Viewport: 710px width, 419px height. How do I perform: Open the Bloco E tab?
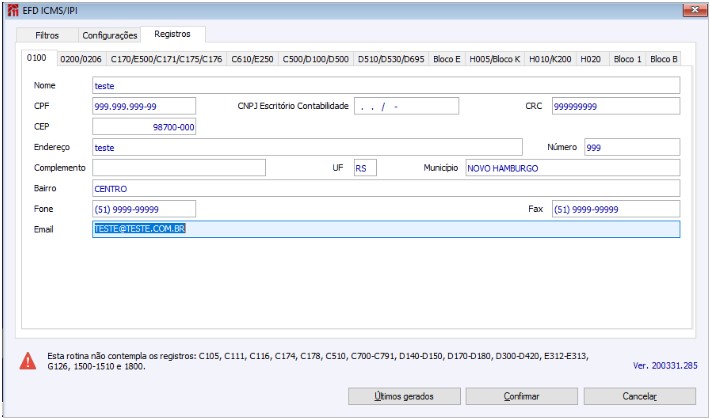coord(446,59)
